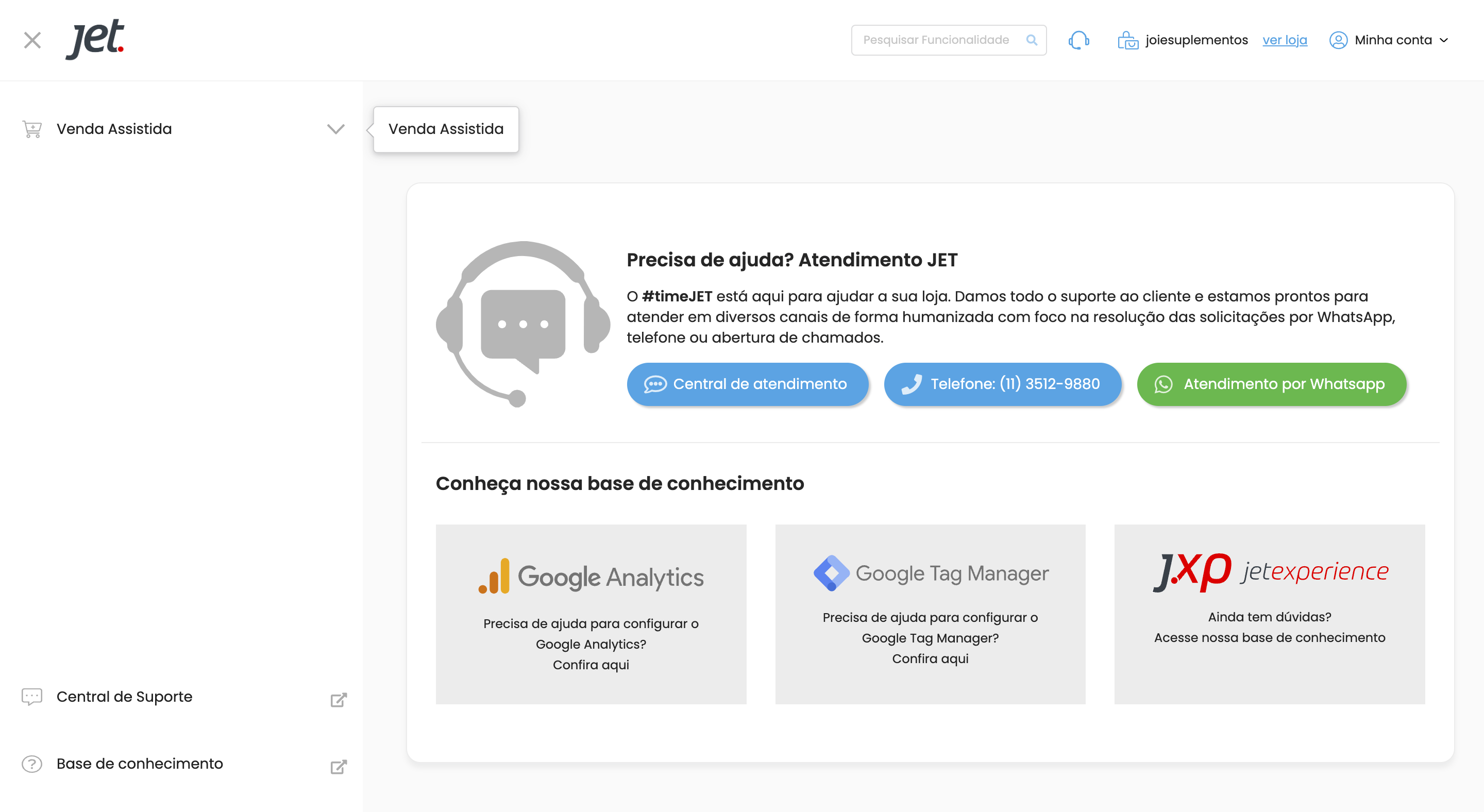Open Base de conhecimento external link icon
The width and height of the screenshot is (1484, 812).
point(338,767)
